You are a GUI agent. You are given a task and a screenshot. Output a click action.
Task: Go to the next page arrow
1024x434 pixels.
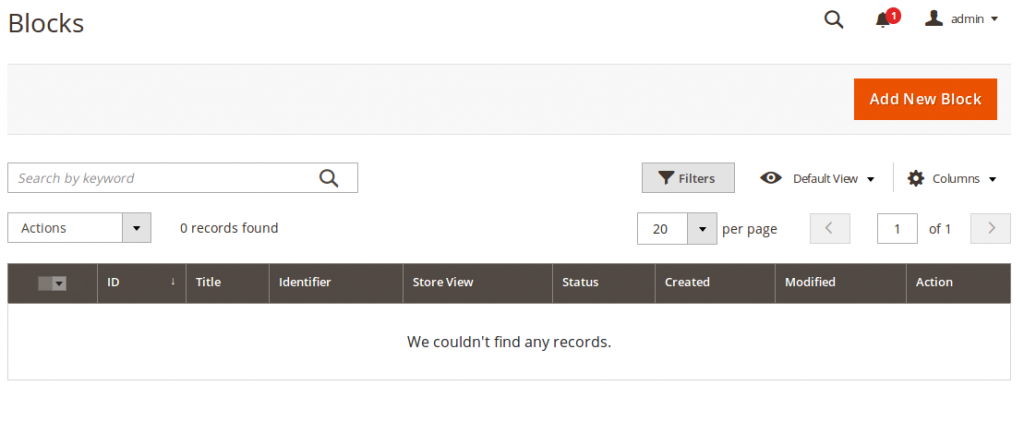[991, 228]
